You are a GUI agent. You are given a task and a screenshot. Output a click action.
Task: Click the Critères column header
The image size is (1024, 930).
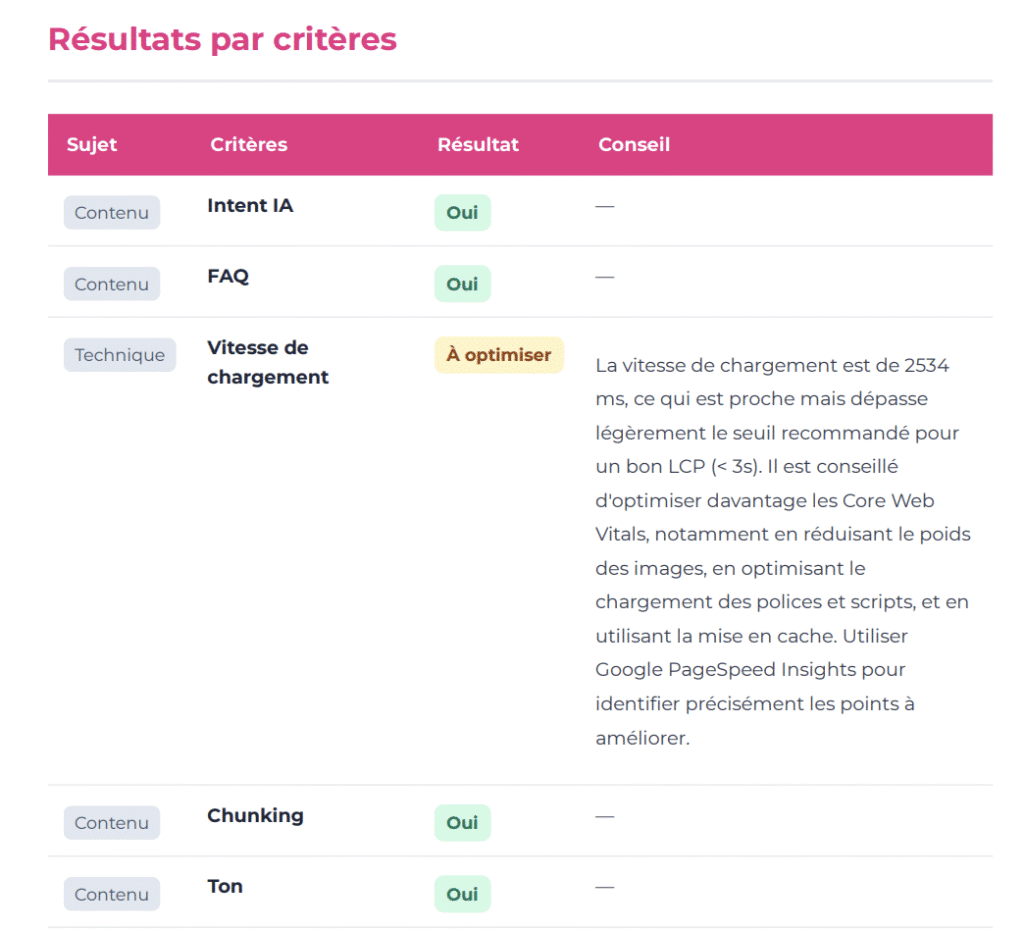pos(248,144)
